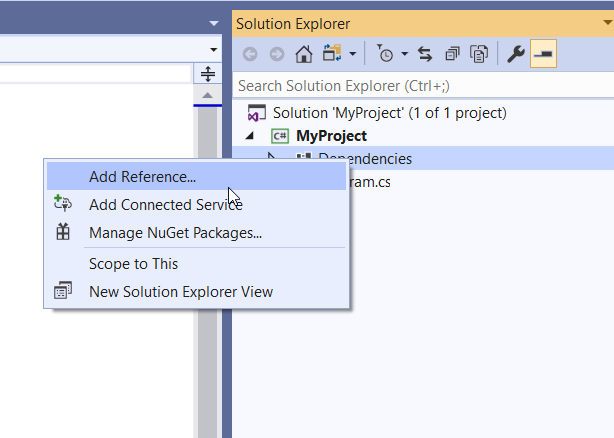Screen dimensions: 614x438
Task: Click the editor split handle icon
Action: pyautogui.click(x=208, y=74)
